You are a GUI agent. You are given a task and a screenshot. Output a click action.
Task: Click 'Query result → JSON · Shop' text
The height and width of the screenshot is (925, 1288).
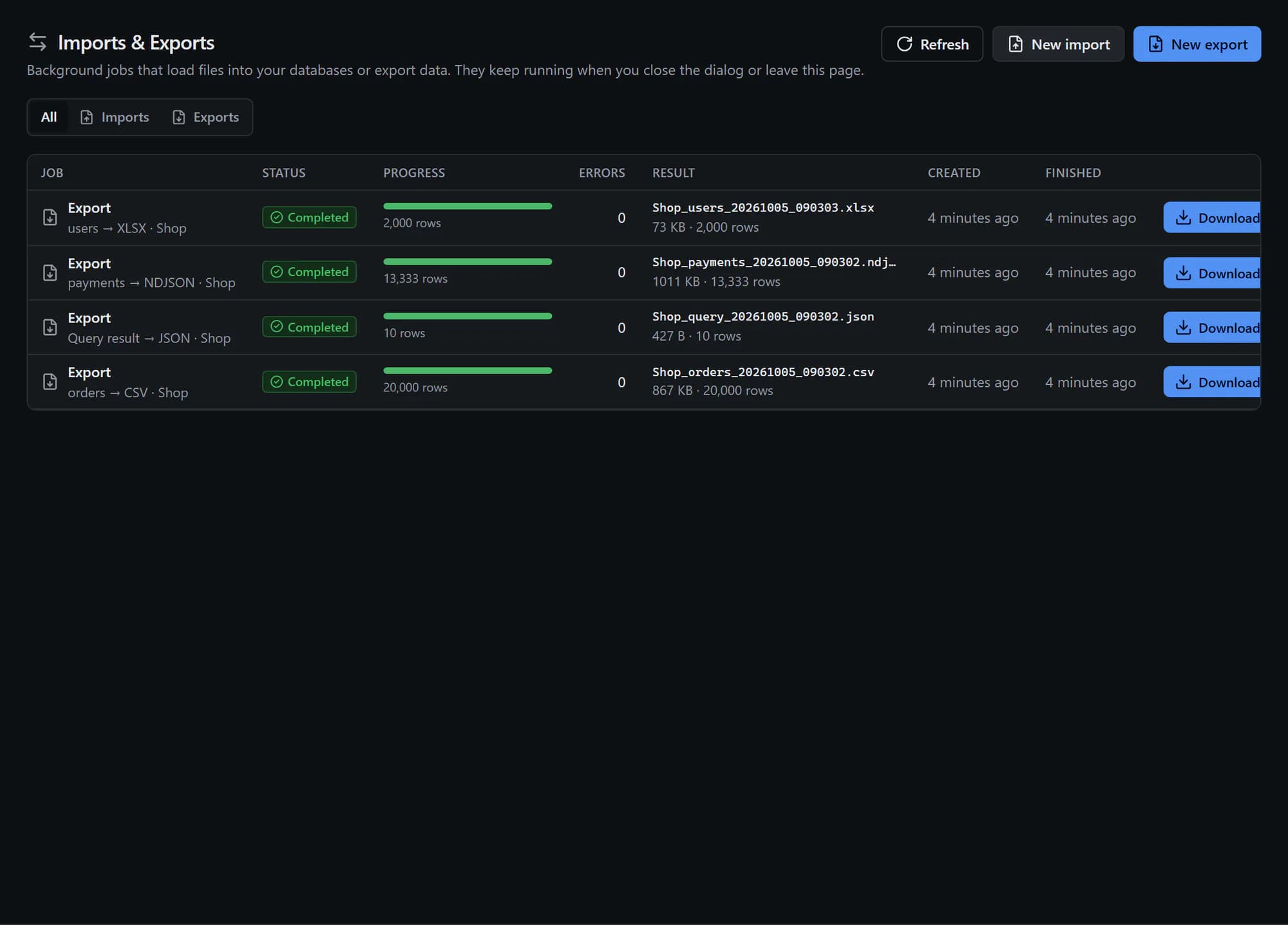point(149,339)
